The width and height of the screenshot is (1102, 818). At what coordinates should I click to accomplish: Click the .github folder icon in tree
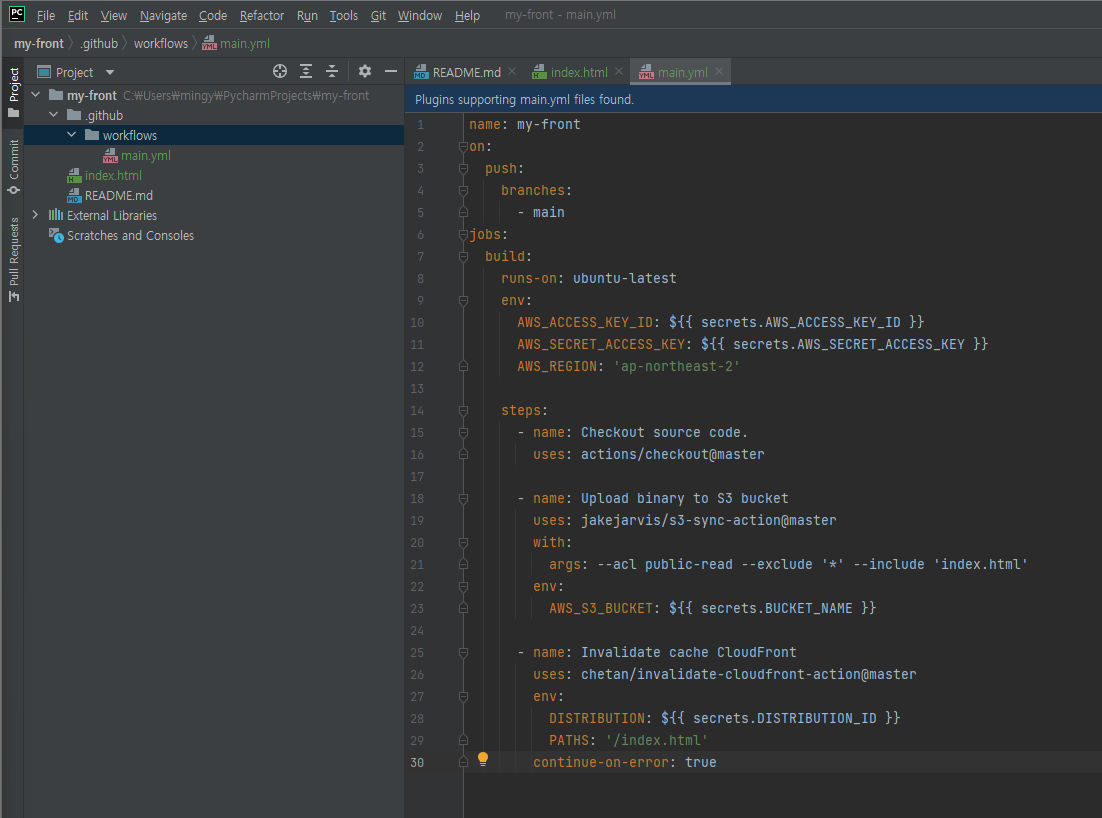pyautogui.click(x=74, y=115)
